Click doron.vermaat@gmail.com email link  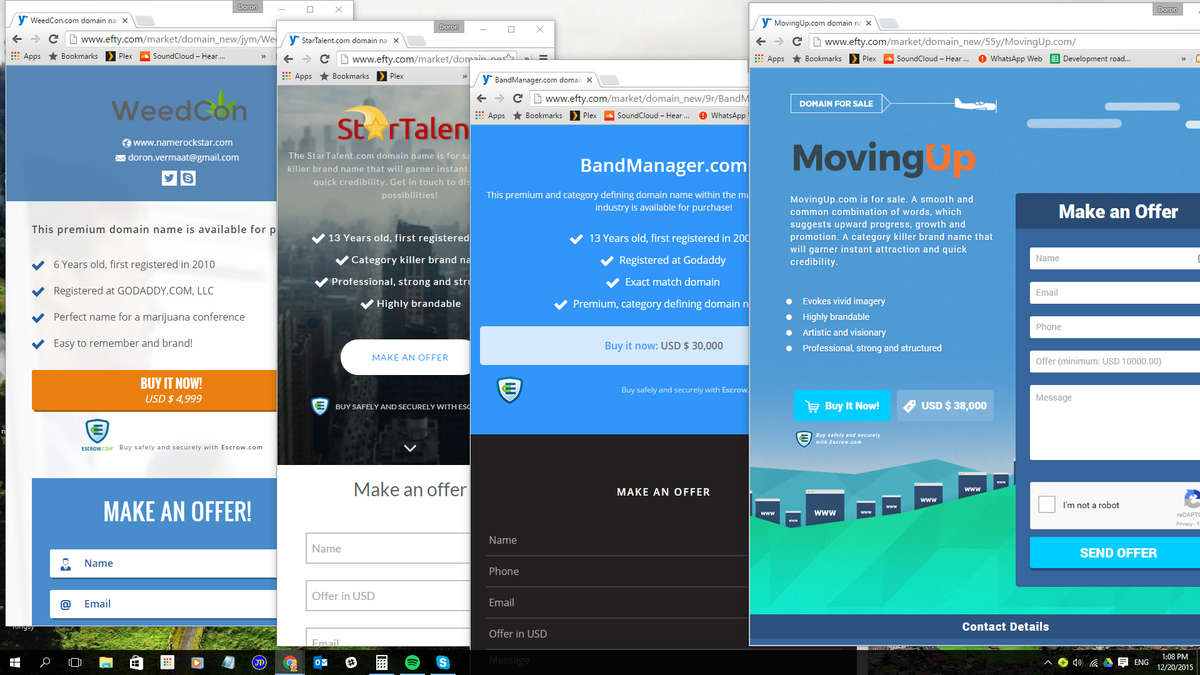pos(184,157)
